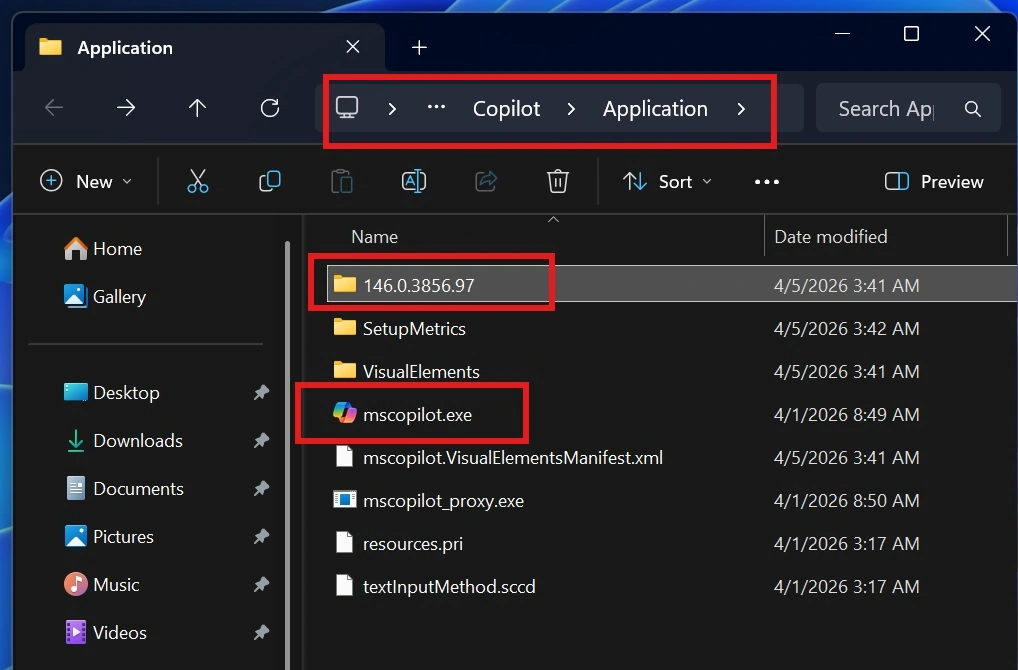This screenshot has height=670, width=1018.
Task: Share the selected item via the Share icon
Action: (x=486, y=181)
